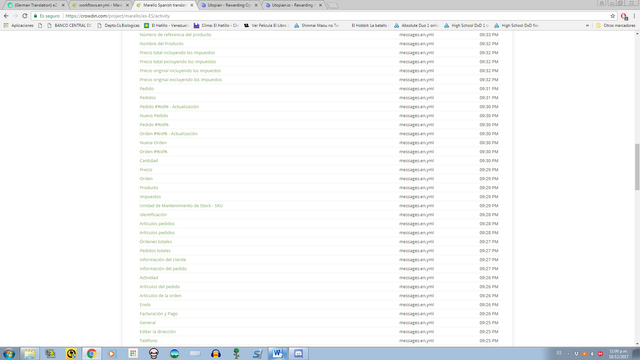
Task: Open the Información del cliente translation
Action: pyautogui.click(x=163, y=260)
